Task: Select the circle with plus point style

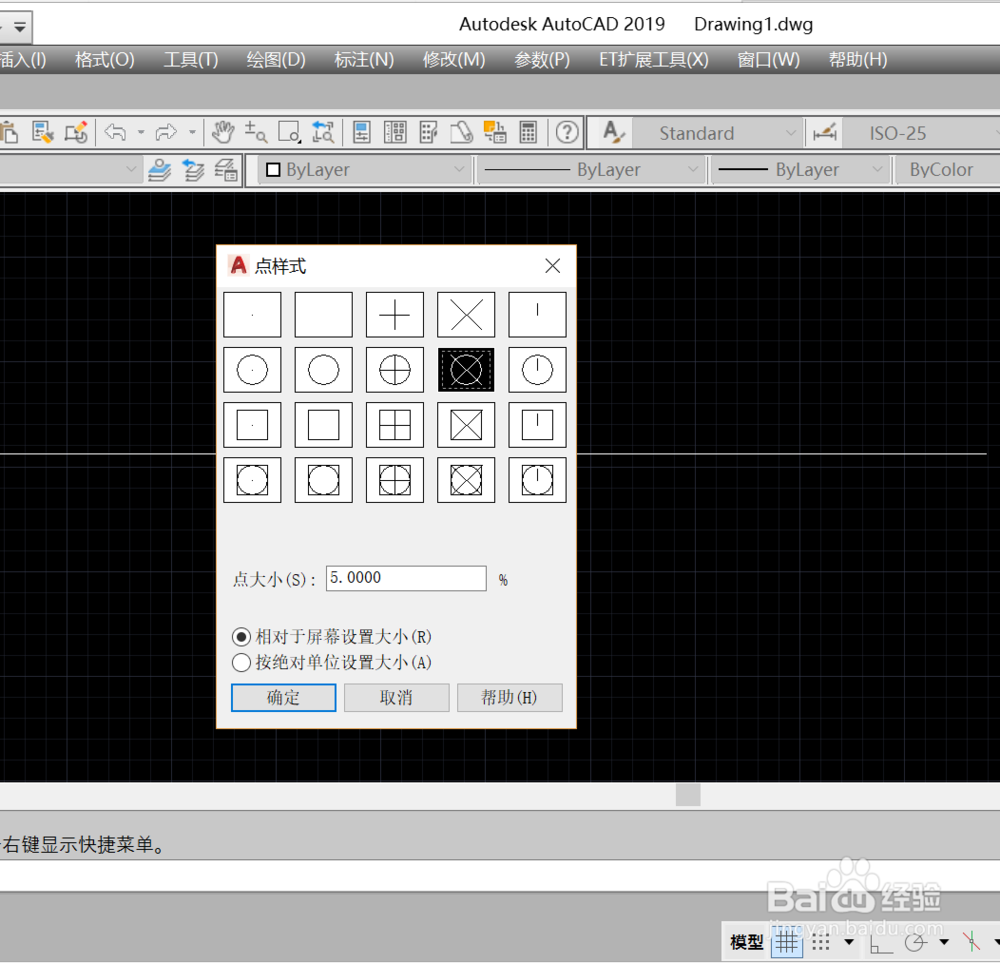Action: 395,370
